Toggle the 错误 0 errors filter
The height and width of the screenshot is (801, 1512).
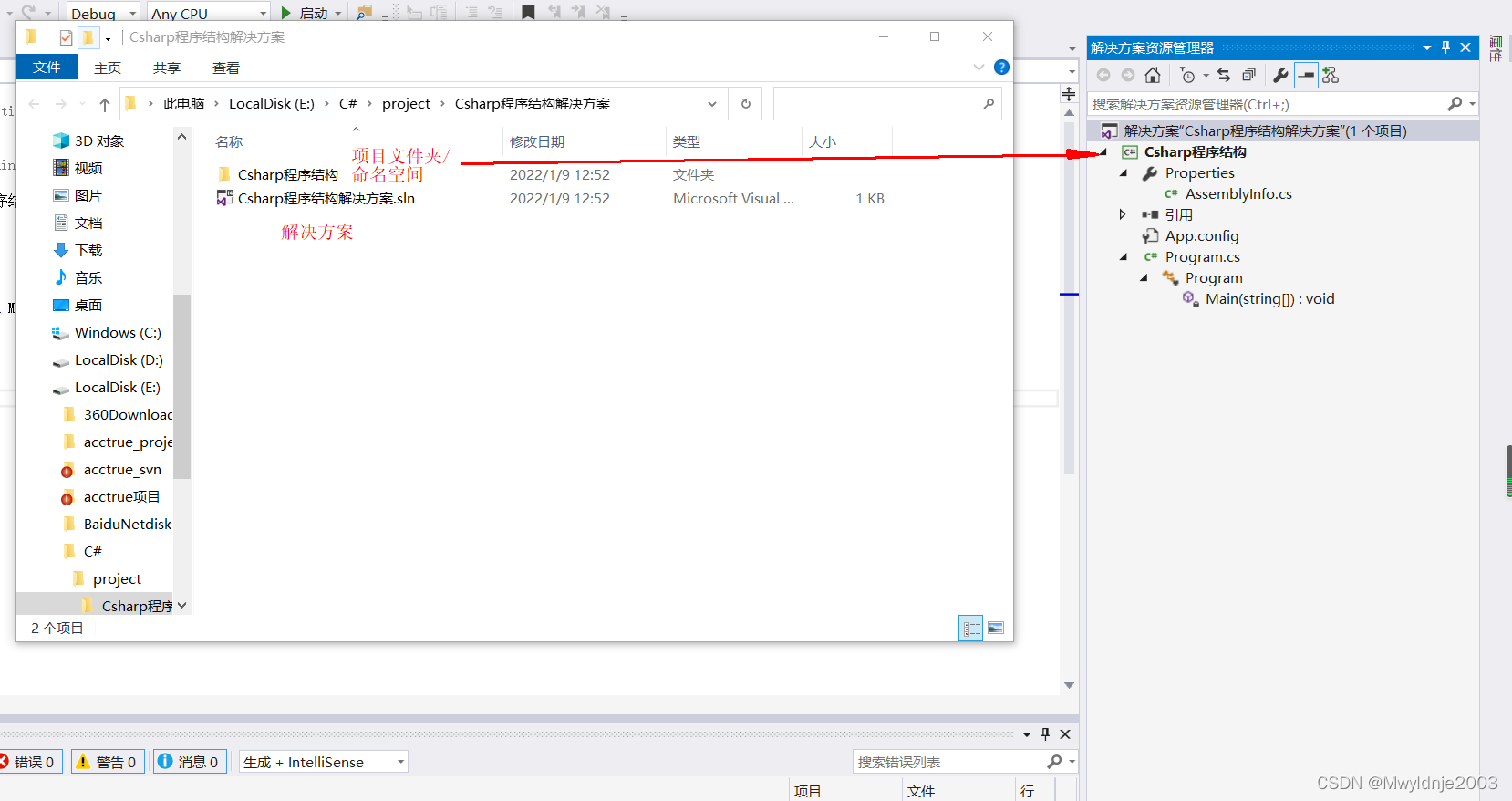tap(30, 762)
